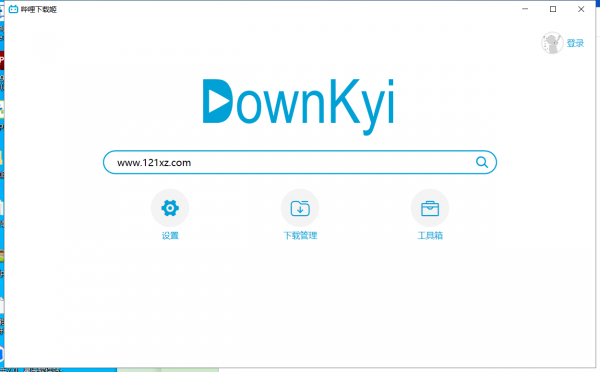Focus the URL search input field

(300, 162)
